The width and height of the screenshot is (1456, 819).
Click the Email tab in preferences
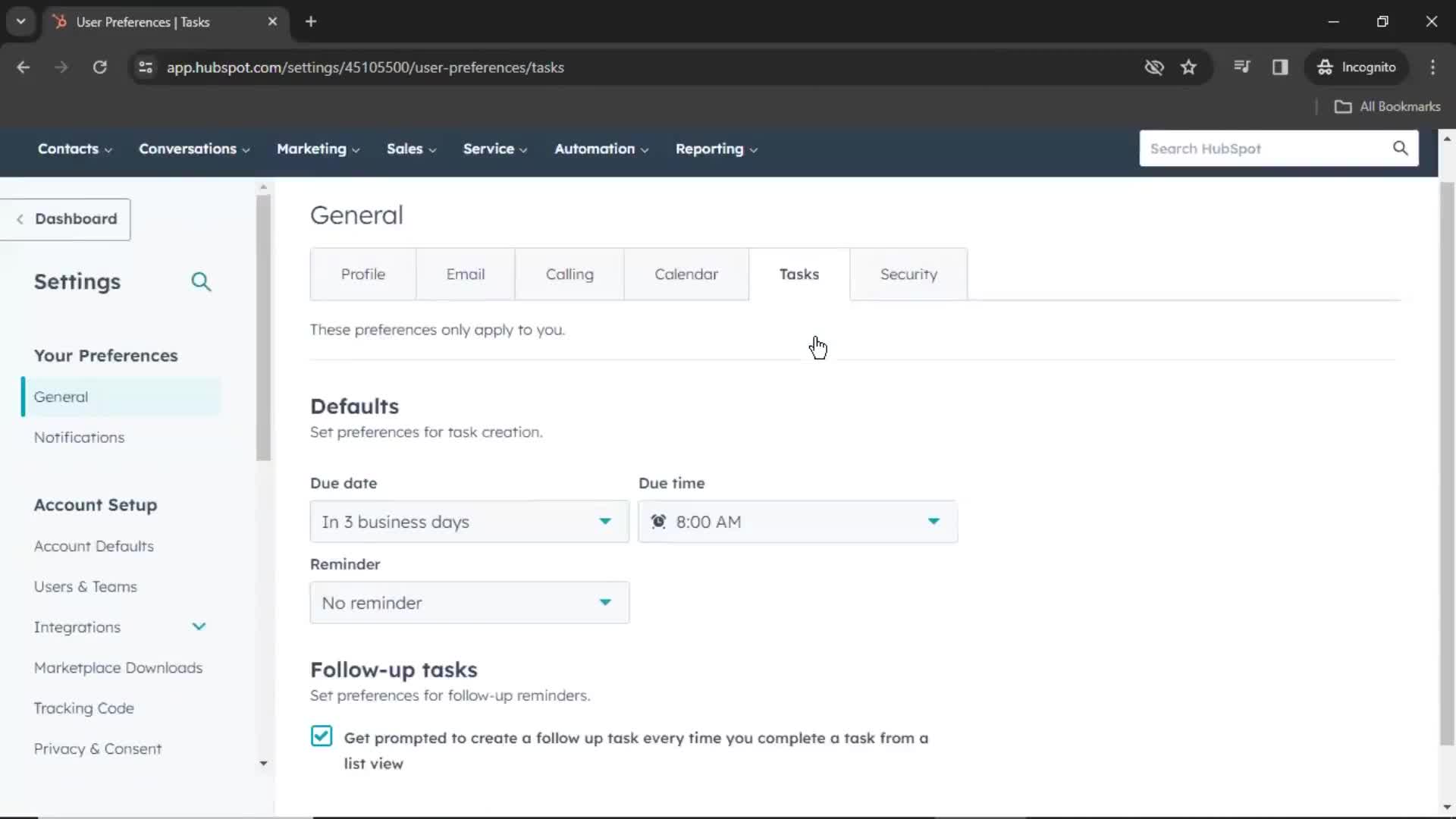tap(466, 274)
